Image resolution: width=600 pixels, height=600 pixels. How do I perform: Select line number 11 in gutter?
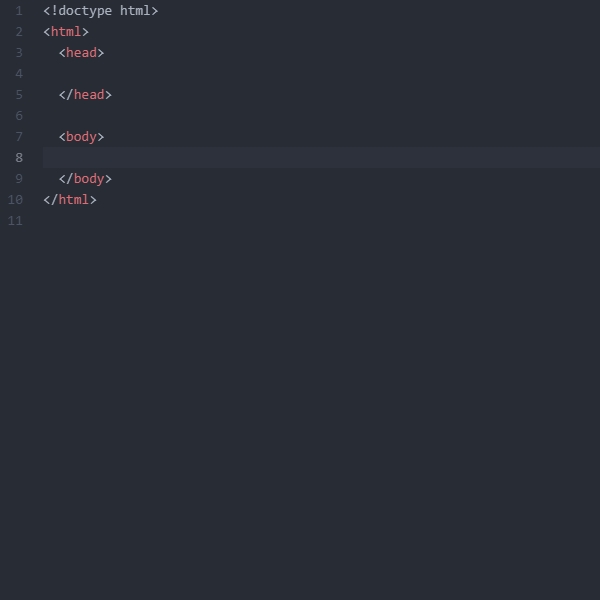15,221
